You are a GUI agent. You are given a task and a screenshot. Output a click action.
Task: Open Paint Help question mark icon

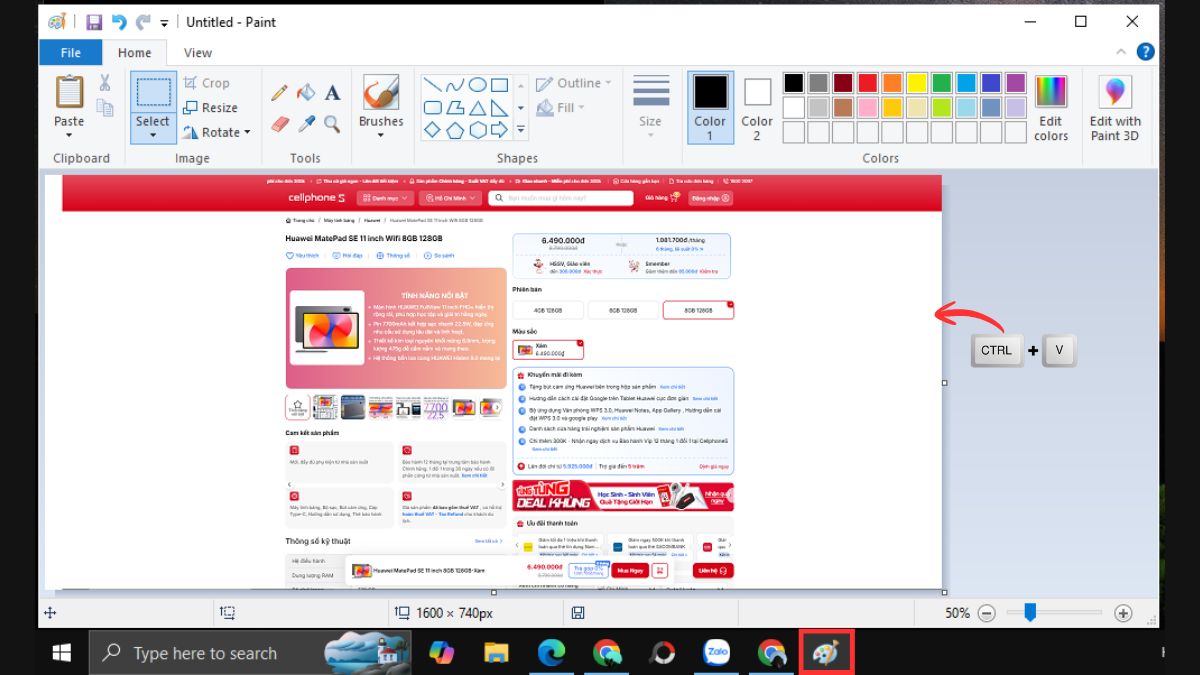click(x=1146, y=52)
